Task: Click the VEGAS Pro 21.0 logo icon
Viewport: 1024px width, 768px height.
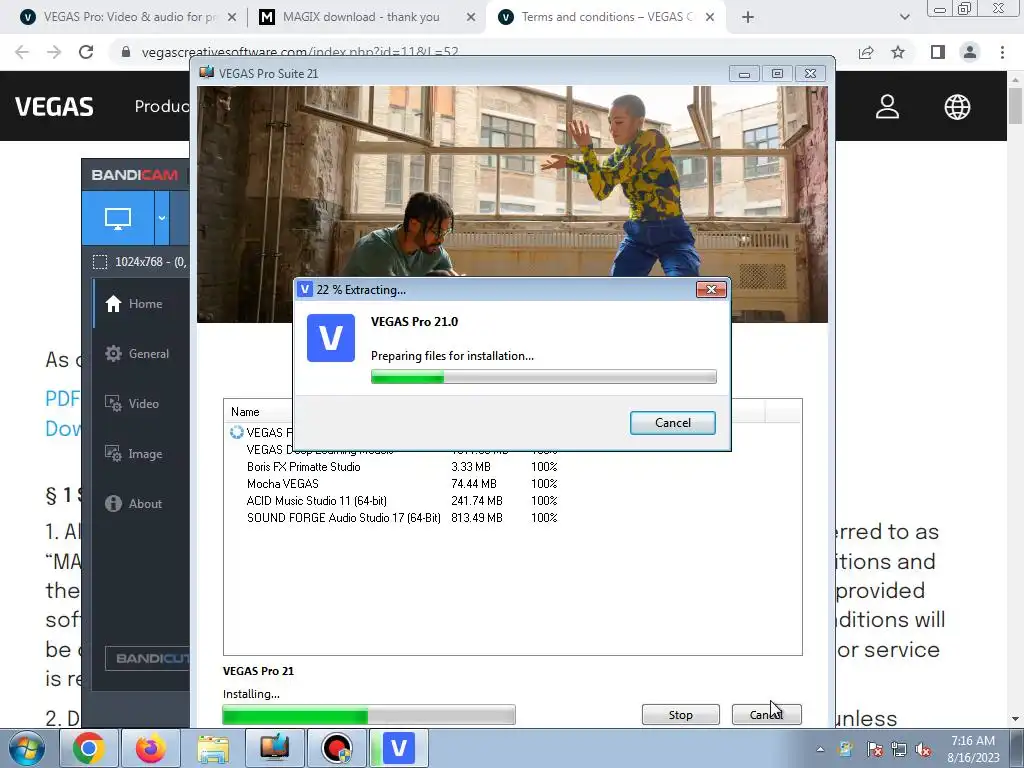Action: pos(331,338)
